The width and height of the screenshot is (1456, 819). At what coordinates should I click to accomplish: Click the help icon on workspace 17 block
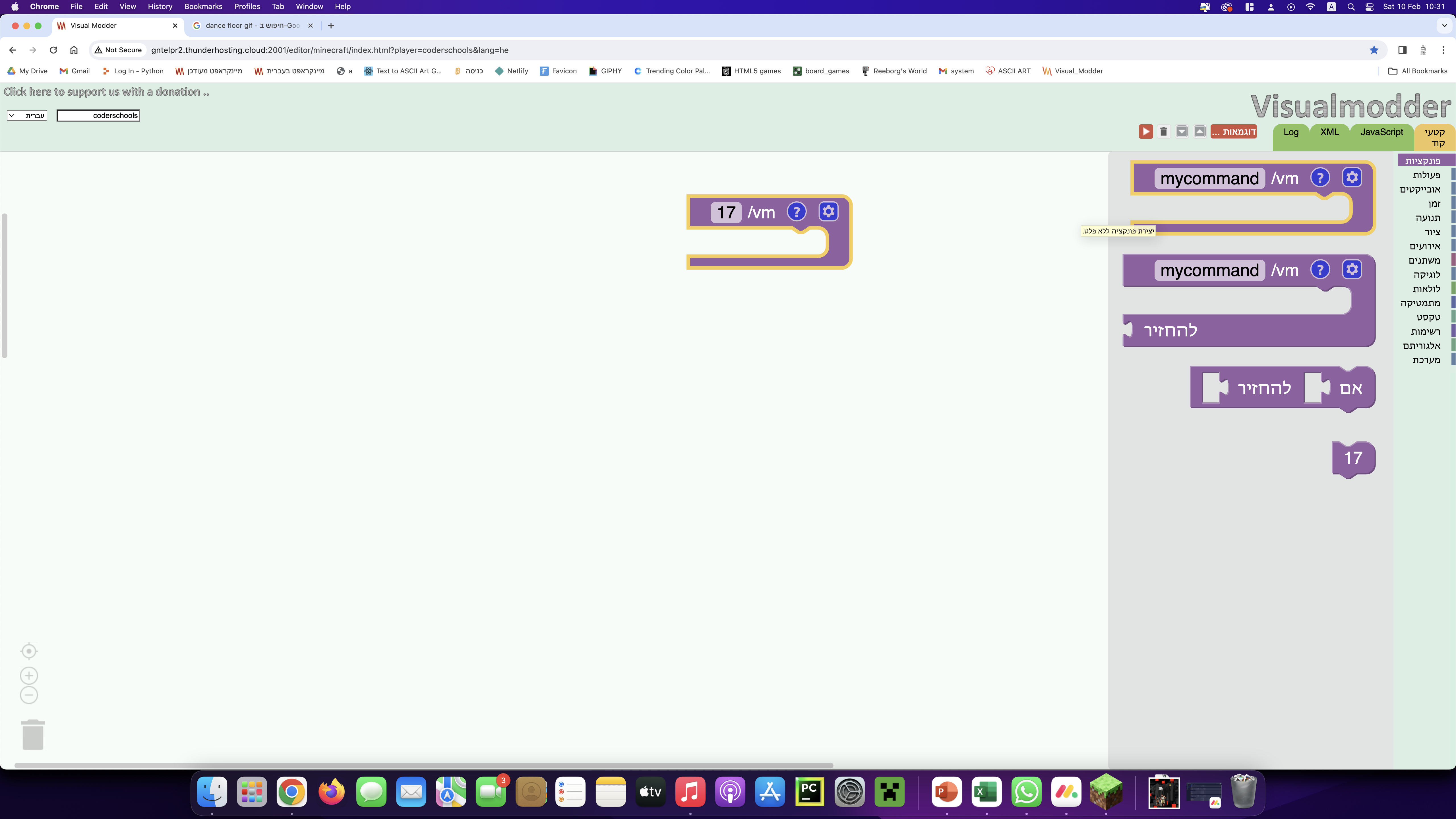click(x=796, y=212)
